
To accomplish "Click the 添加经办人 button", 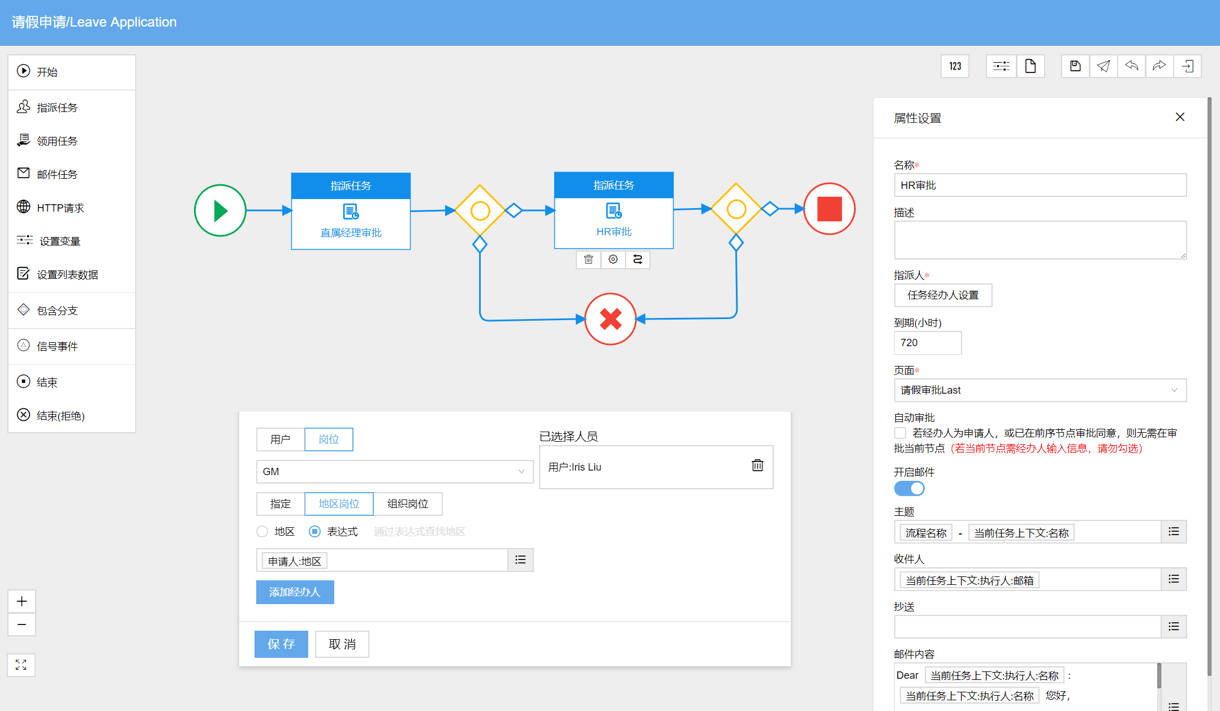I will pos(295,592).
